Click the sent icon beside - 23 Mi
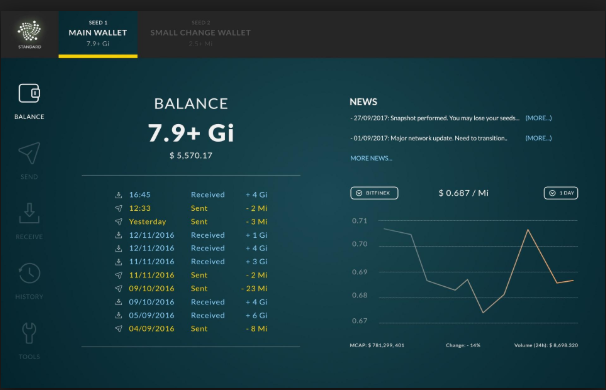The height and width of the screenshot is (390, 606). tap(119, 288)
